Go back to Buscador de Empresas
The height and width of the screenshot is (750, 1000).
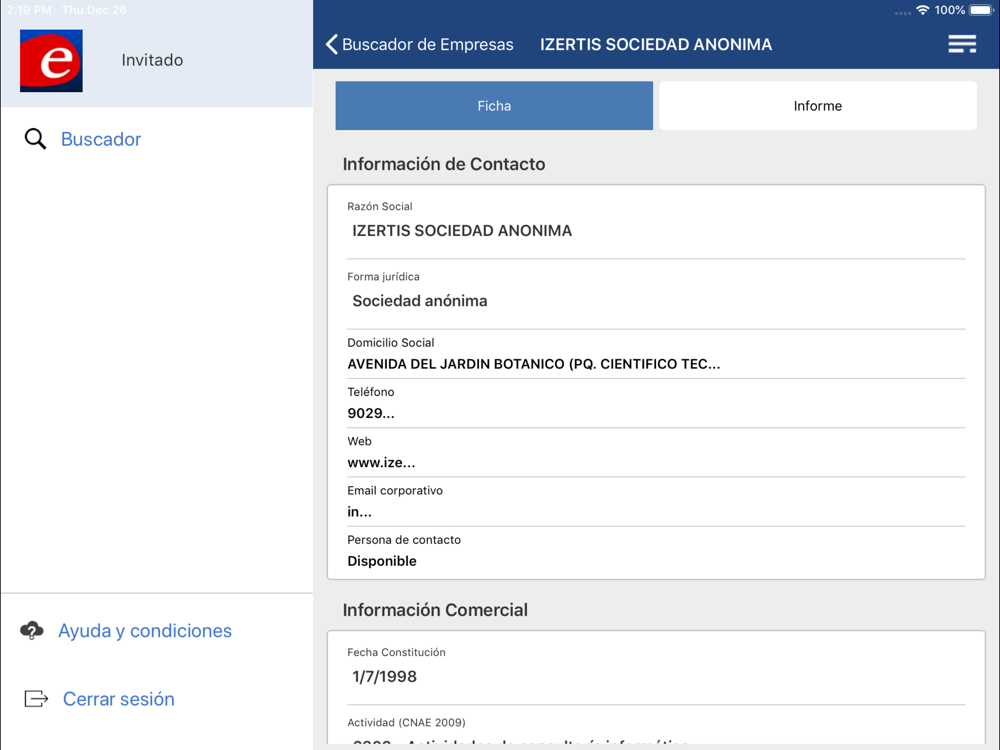coord(427,44)
